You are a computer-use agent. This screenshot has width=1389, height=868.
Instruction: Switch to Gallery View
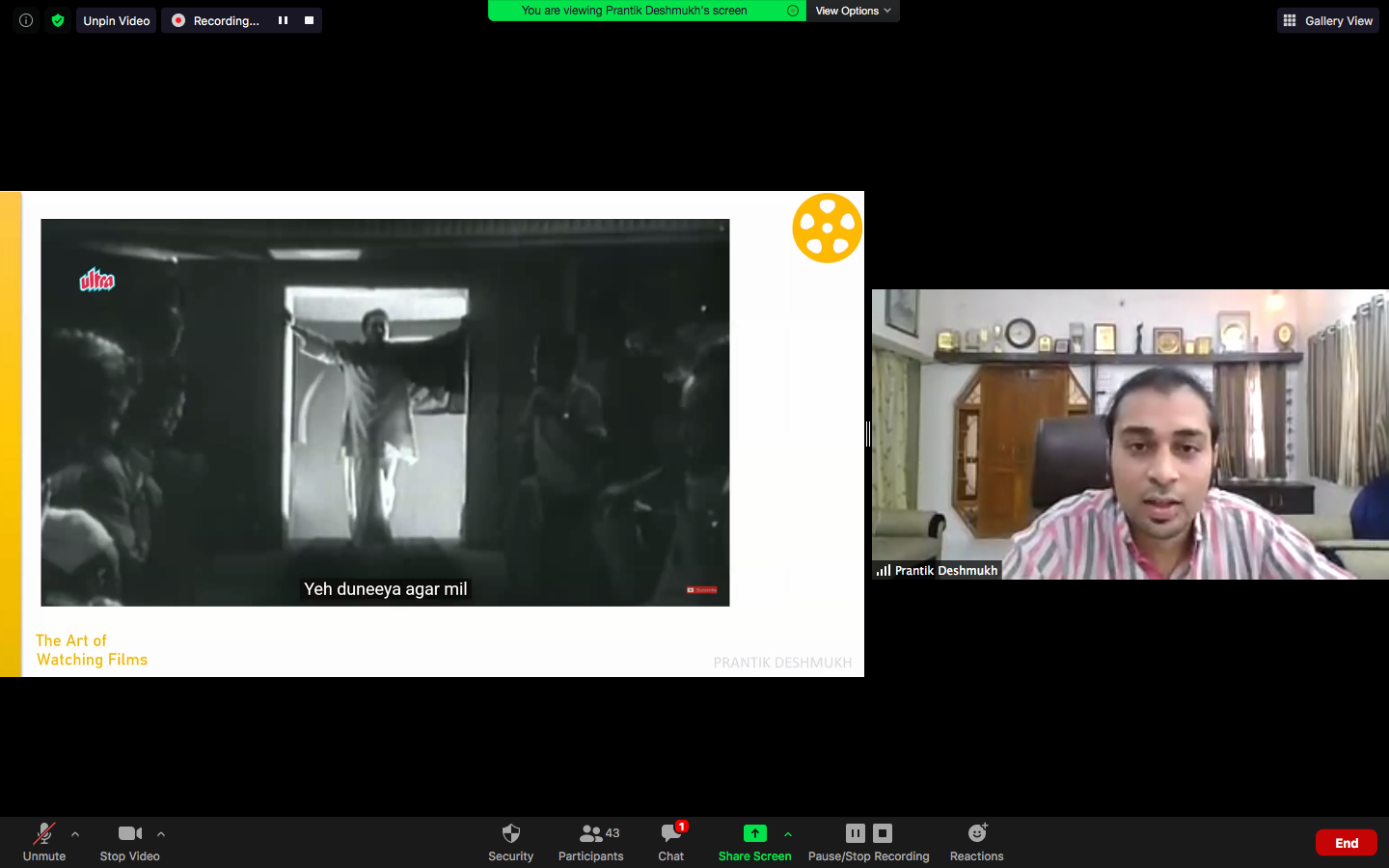[x=1327, y=20]
